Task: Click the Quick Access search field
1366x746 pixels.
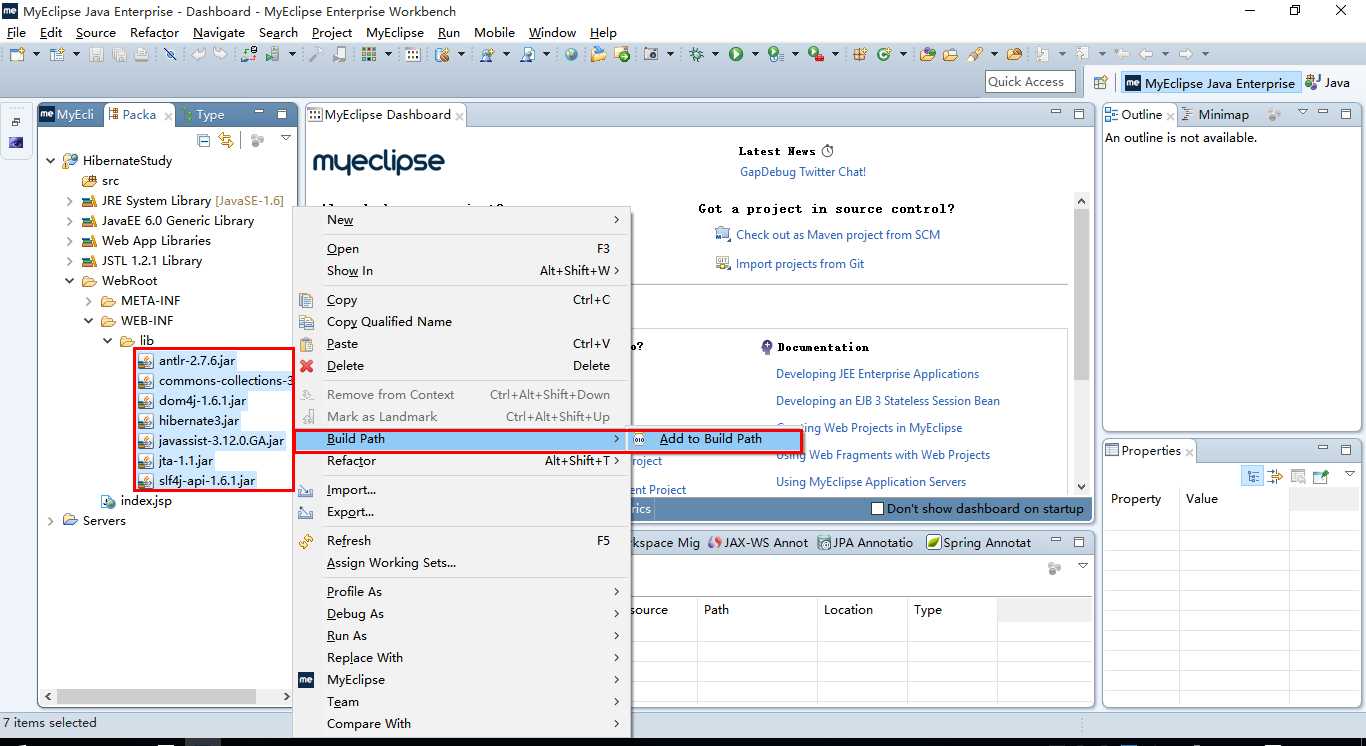Action: coord(1030,82)
